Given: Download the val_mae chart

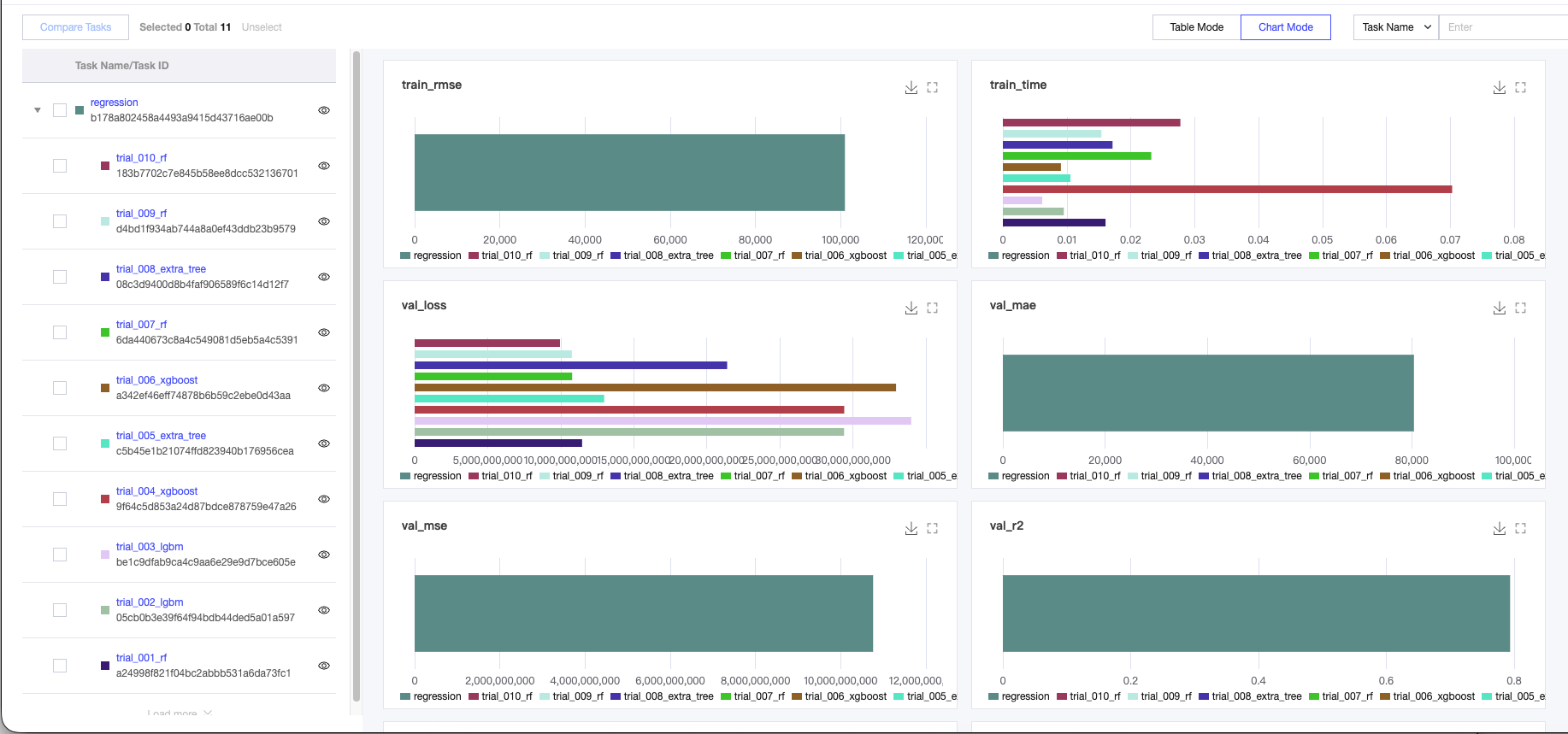Looking at the screenshot, I should (x=1500, y=308).
